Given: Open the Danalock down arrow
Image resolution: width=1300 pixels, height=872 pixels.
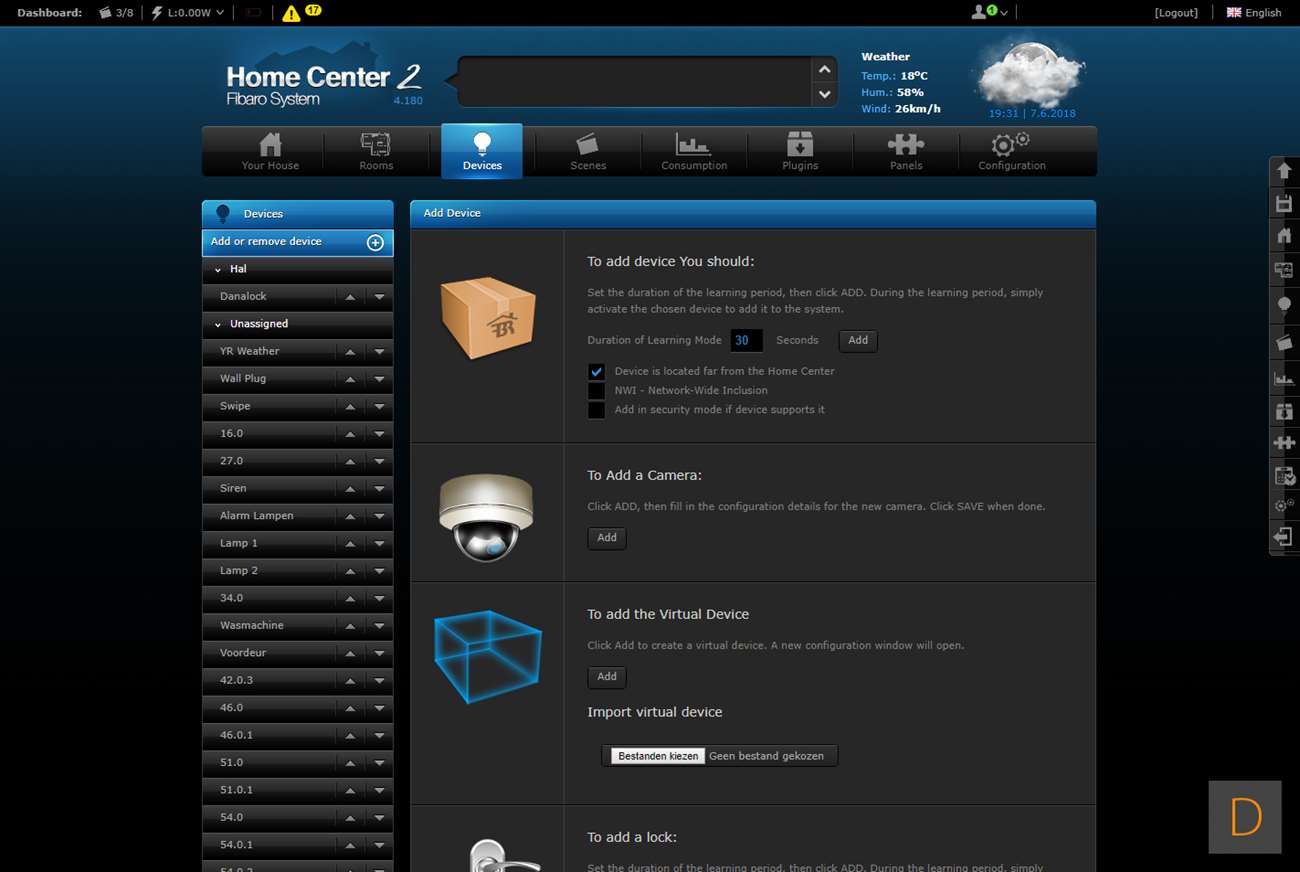Looking at the screenshot, I should point(379,297).
